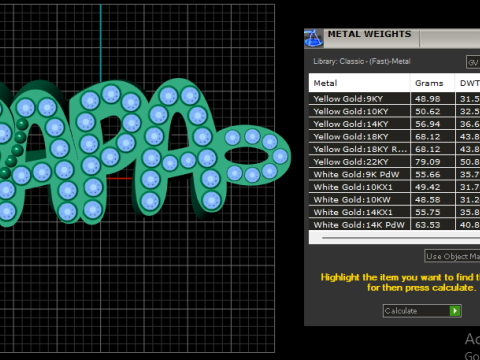
Task: Select the Yellow Gold:9KY row
Action: [x=394, y=99]
